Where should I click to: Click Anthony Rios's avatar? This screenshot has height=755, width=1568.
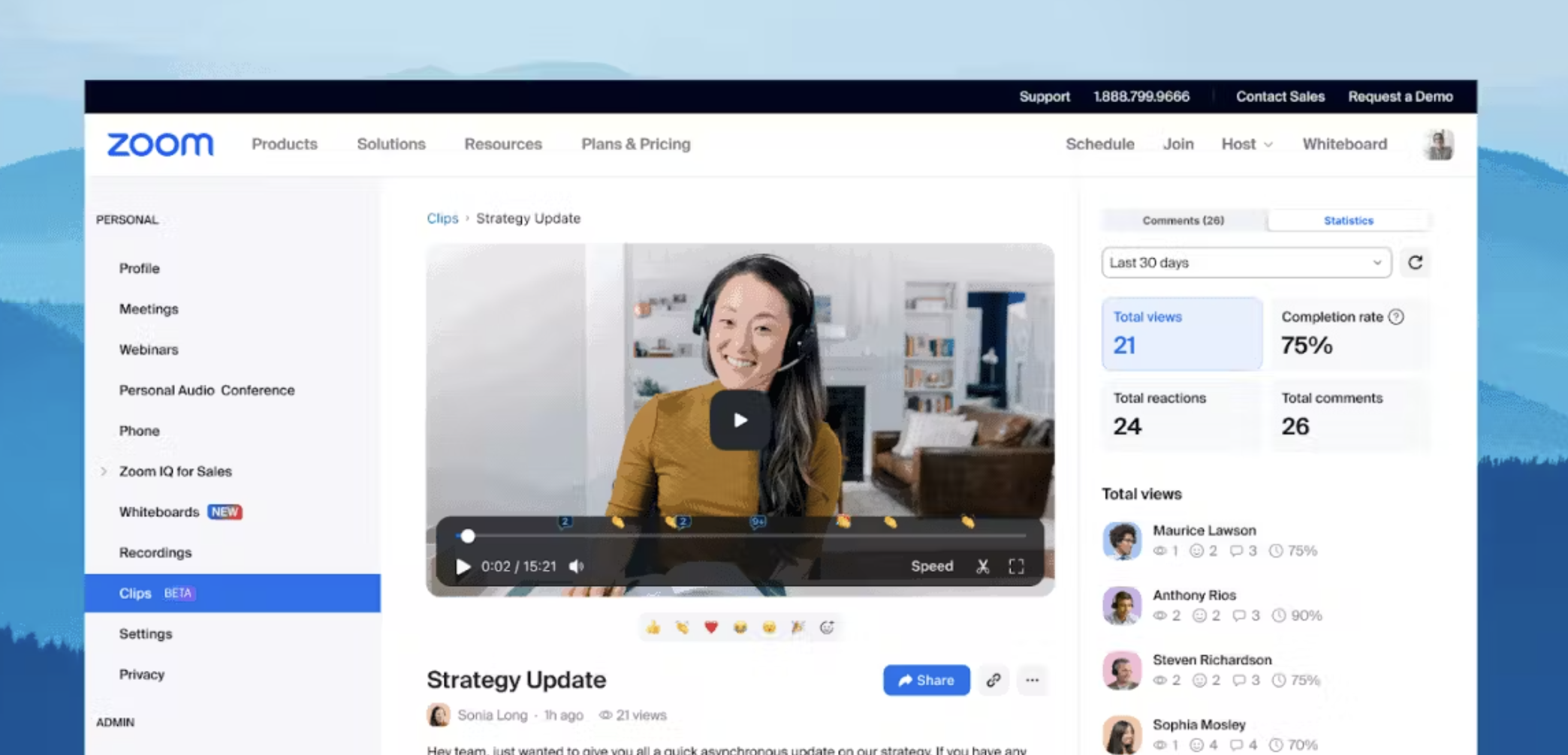click(x=1122, y=605)
